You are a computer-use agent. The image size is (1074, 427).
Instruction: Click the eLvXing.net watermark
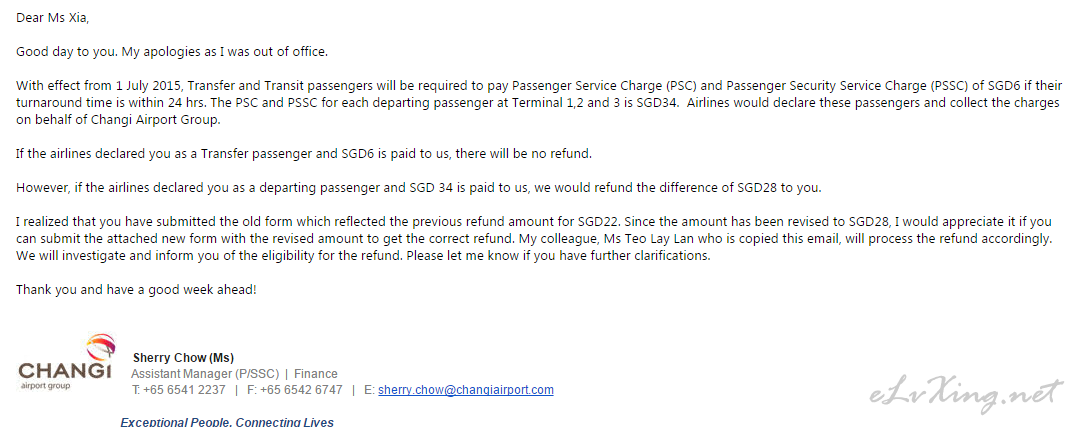[966, 393]
